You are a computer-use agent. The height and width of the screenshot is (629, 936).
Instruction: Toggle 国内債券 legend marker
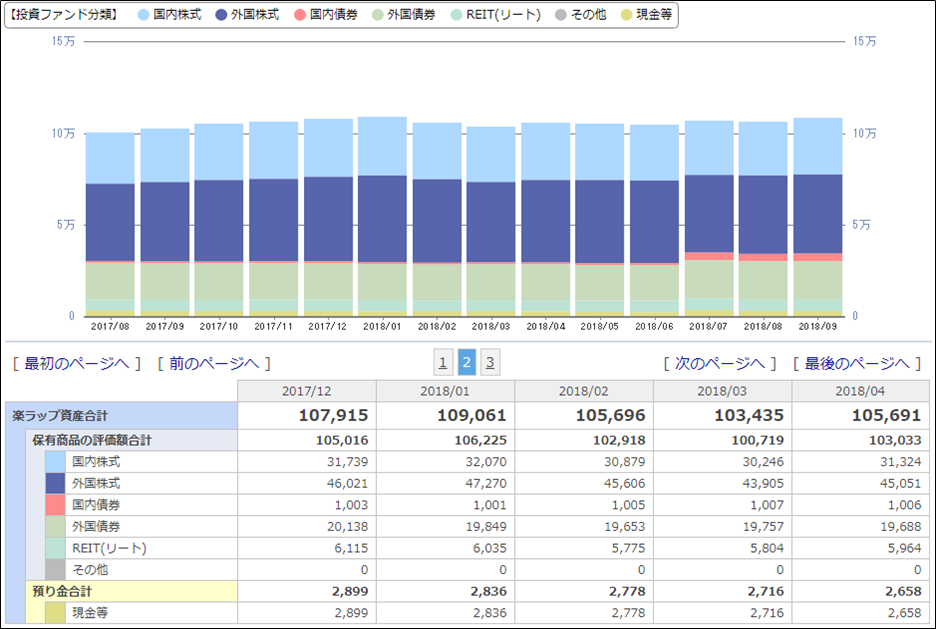(300, 15)
